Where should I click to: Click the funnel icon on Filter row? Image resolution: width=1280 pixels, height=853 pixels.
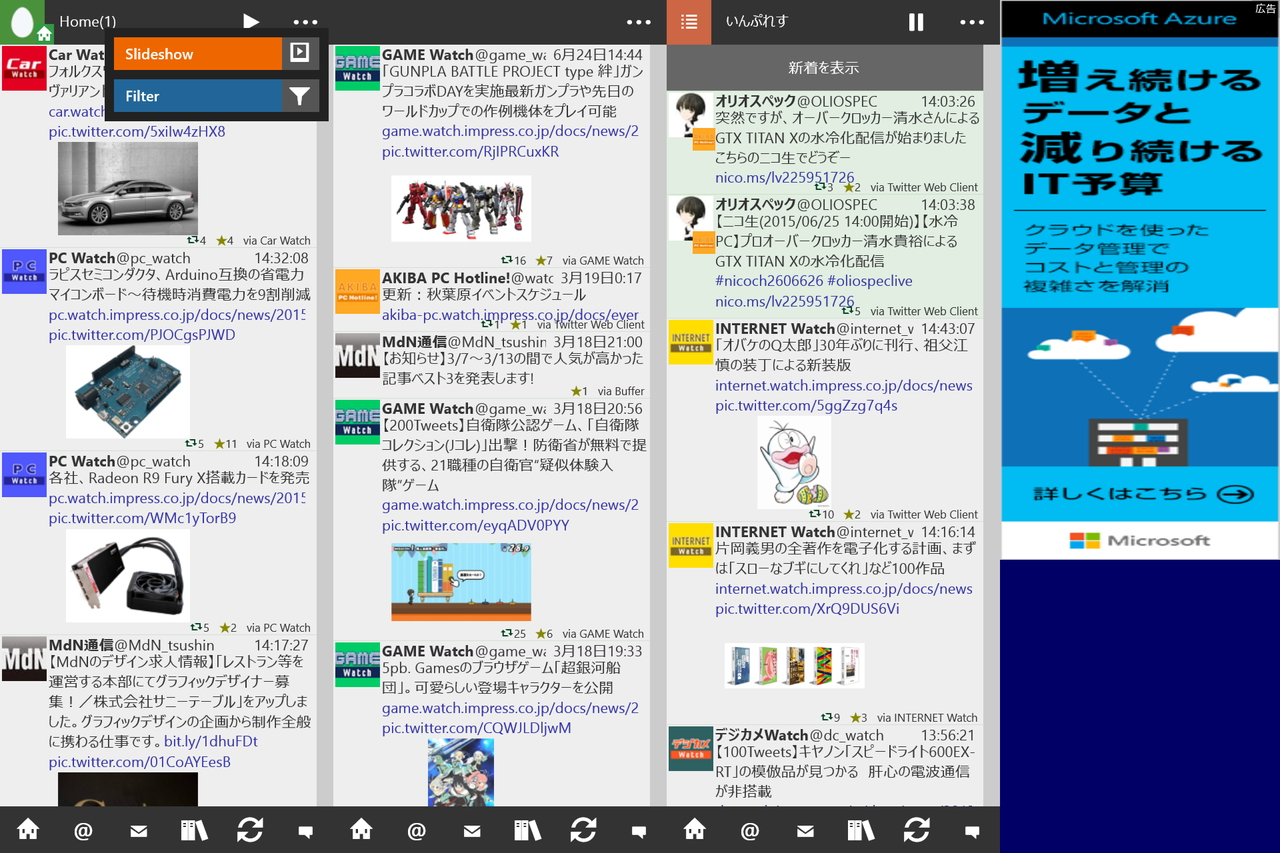pyautogui.click(x=300, y=96)
